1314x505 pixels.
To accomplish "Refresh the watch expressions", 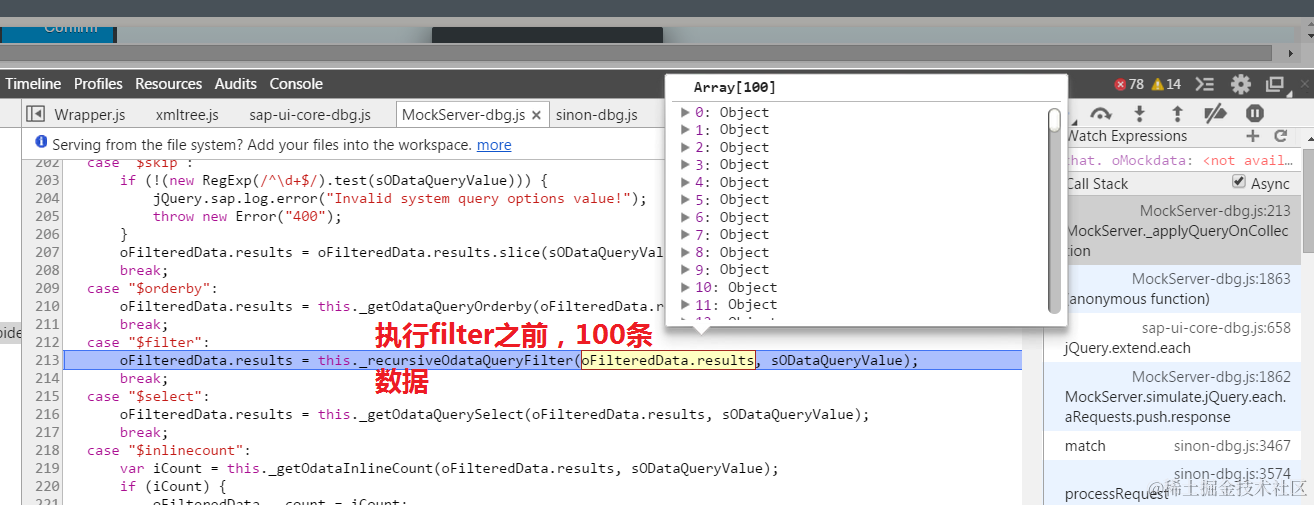I will 1280,136.
